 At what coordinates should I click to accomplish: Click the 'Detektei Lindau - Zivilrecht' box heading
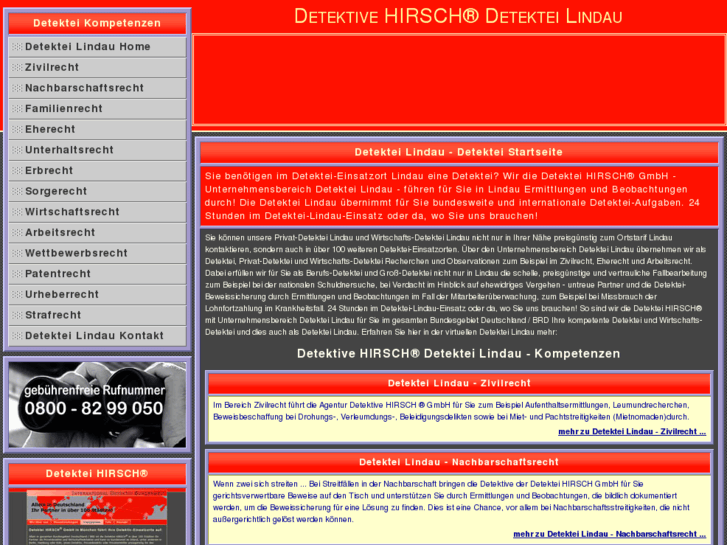tap(459, 384)
